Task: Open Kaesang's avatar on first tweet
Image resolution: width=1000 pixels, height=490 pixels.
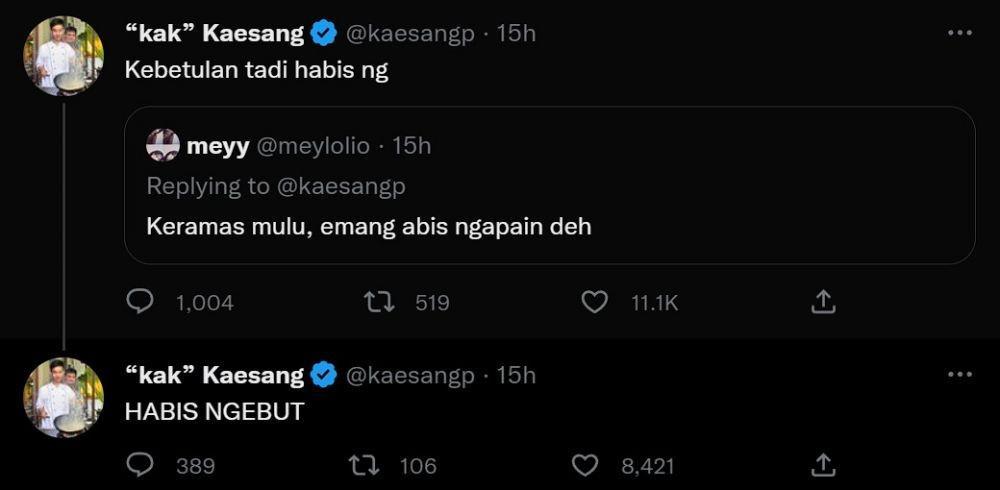Action: click(x=63, y=56)
